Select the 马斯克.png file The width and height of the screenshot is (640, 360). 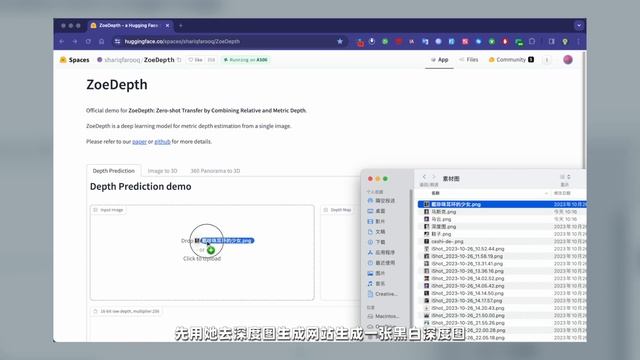point(502,212)
